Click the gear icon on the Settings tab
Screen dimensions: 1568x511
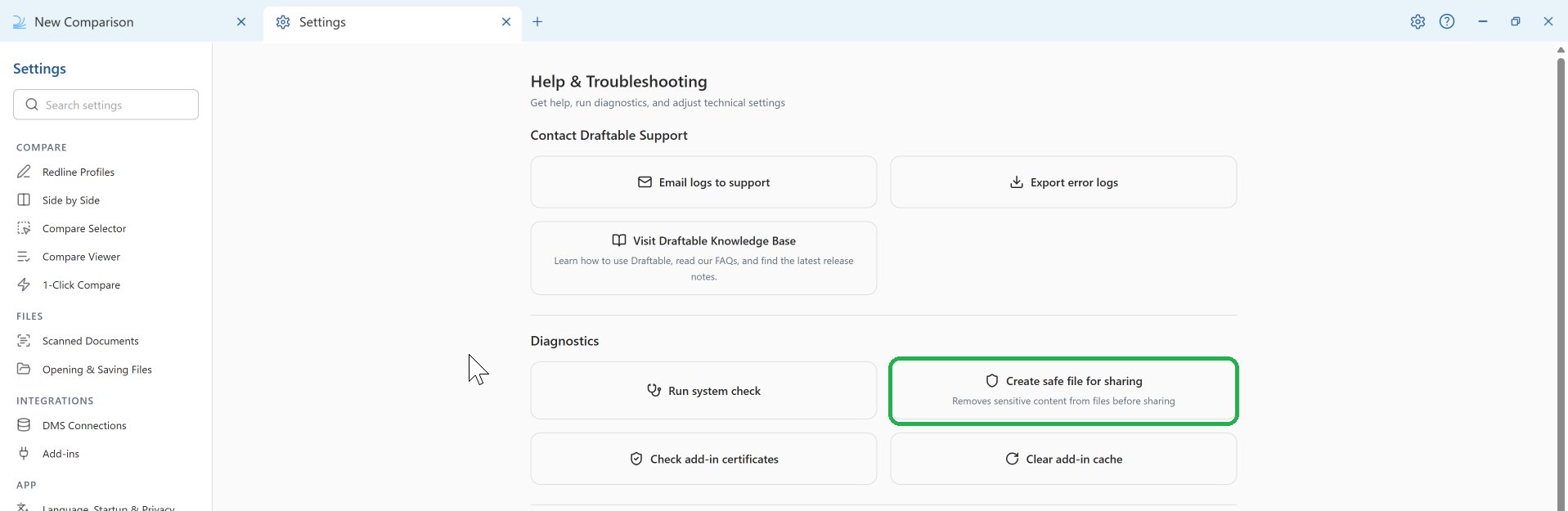(x=283, y=22)
